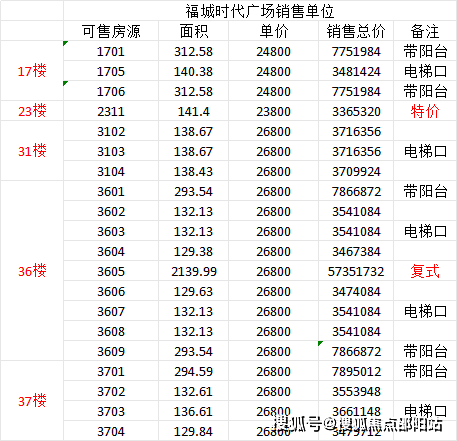
Task: Click the 销售总价 column header
Action: [x=356, y=31]
